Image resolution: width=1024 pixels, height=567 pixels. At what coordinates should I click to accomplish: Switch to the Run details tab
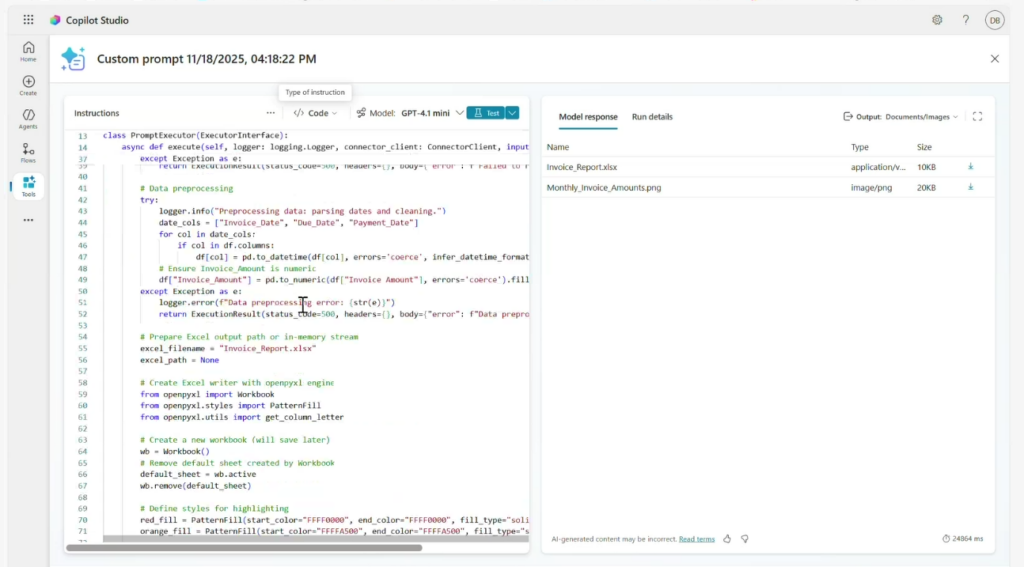tap(652, 117)
